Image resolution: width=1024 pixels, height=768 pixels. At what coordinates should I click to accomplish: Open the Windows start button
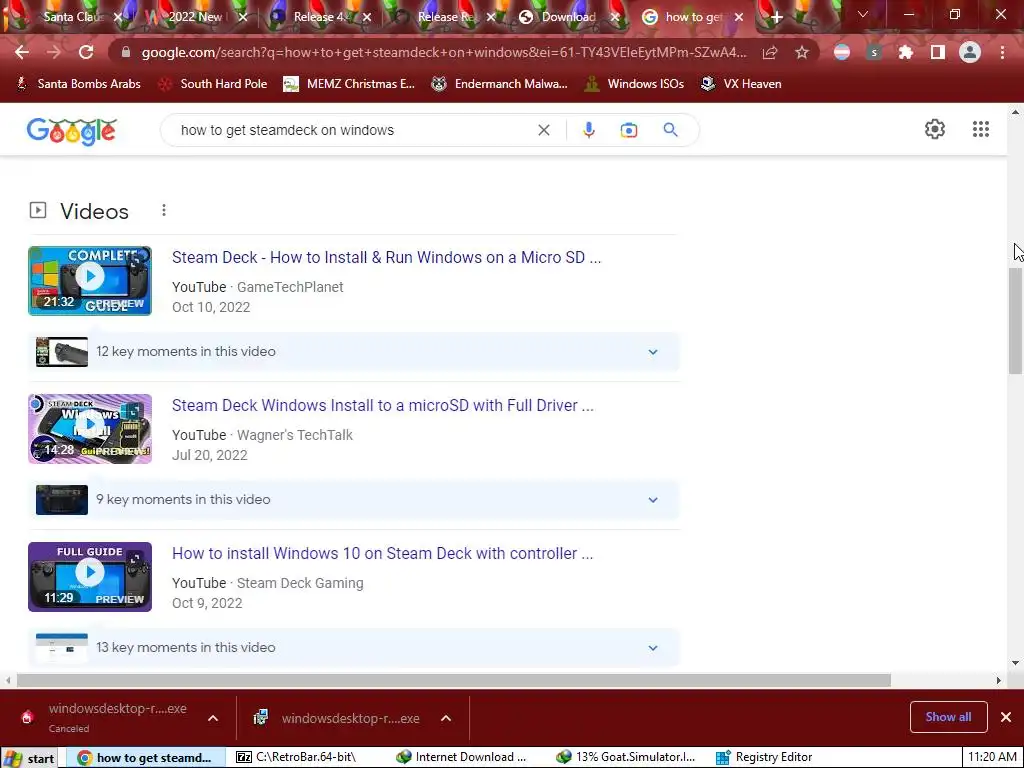(29, 758)
